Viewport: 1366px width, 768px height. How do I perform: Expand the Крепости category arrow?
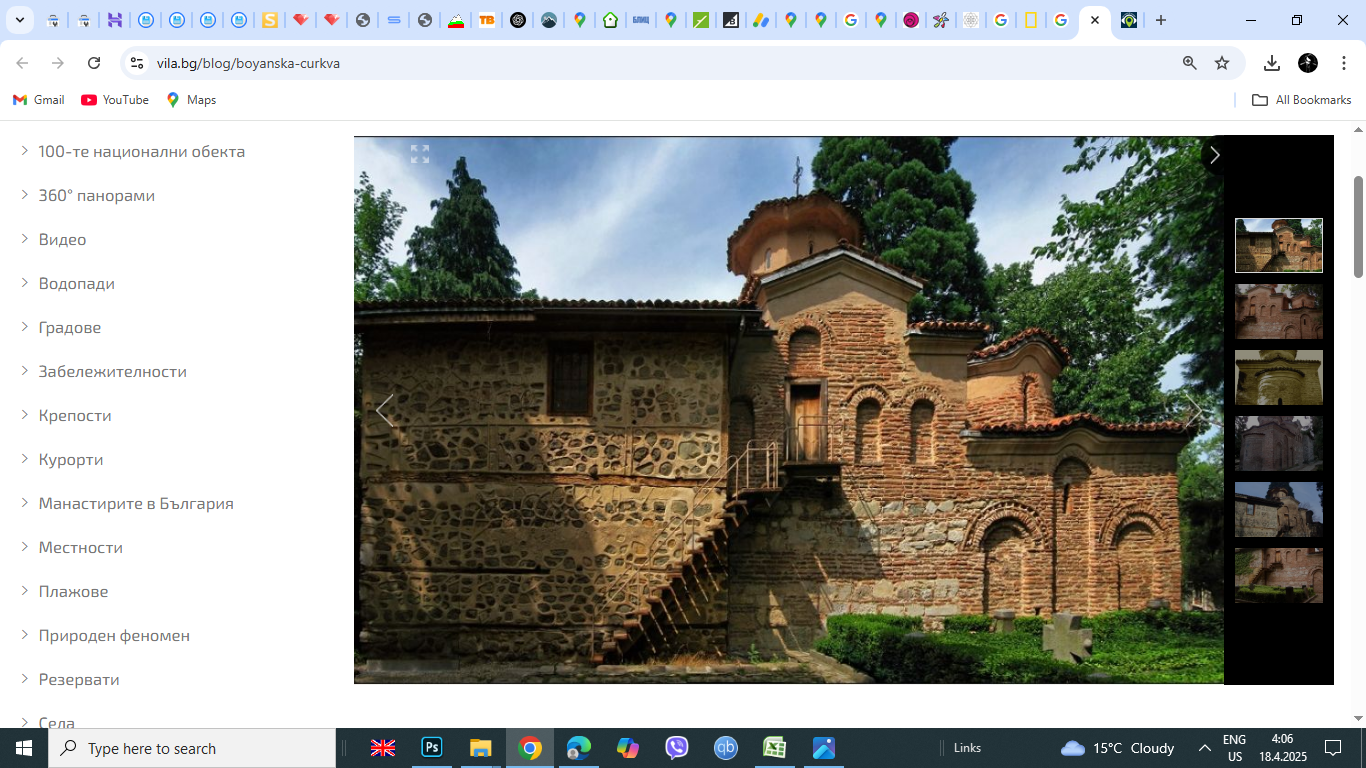coord(25,415)
